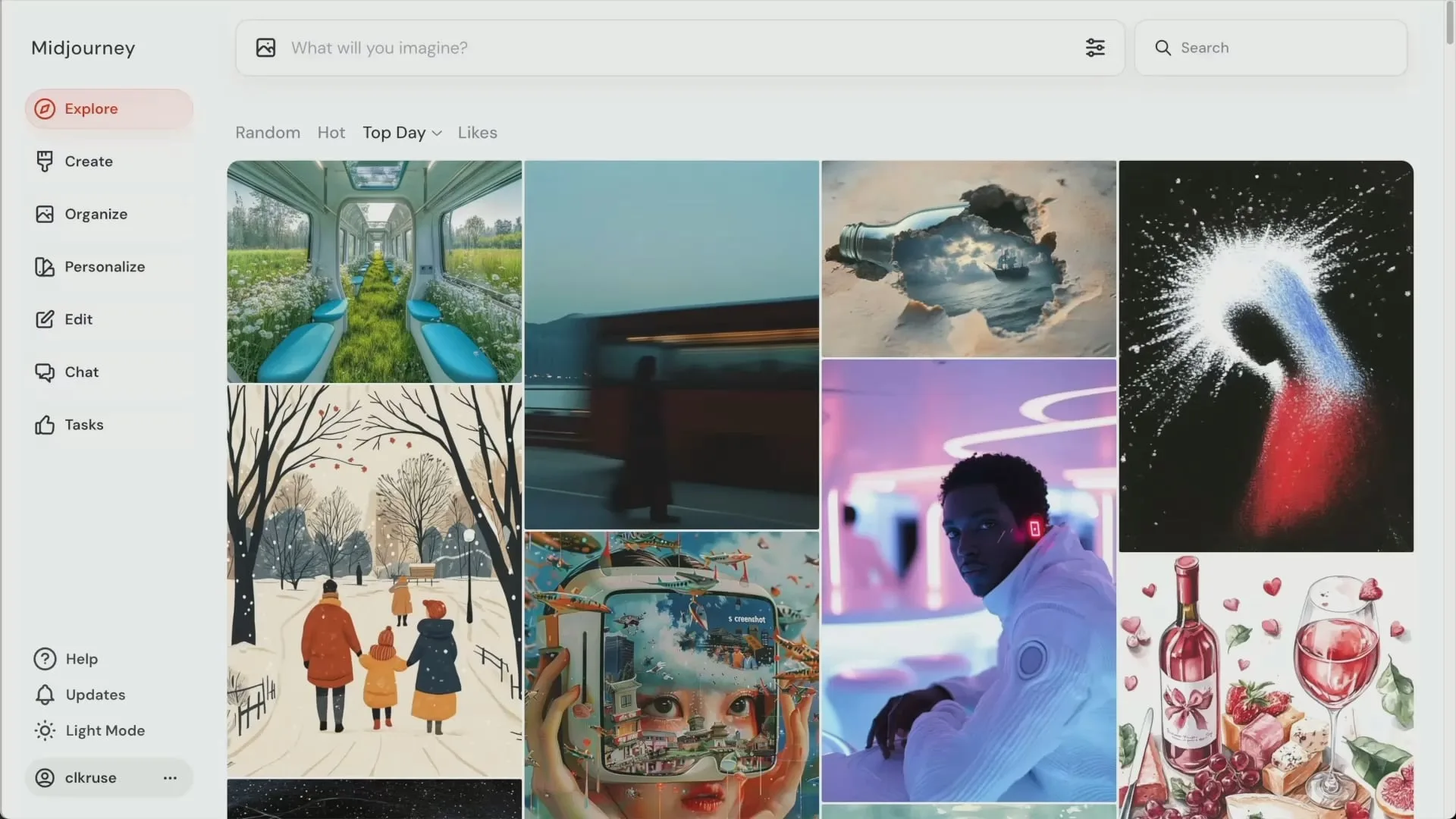Select the Random feed filter
This screenshot has width=1456, height=819.
267,131
